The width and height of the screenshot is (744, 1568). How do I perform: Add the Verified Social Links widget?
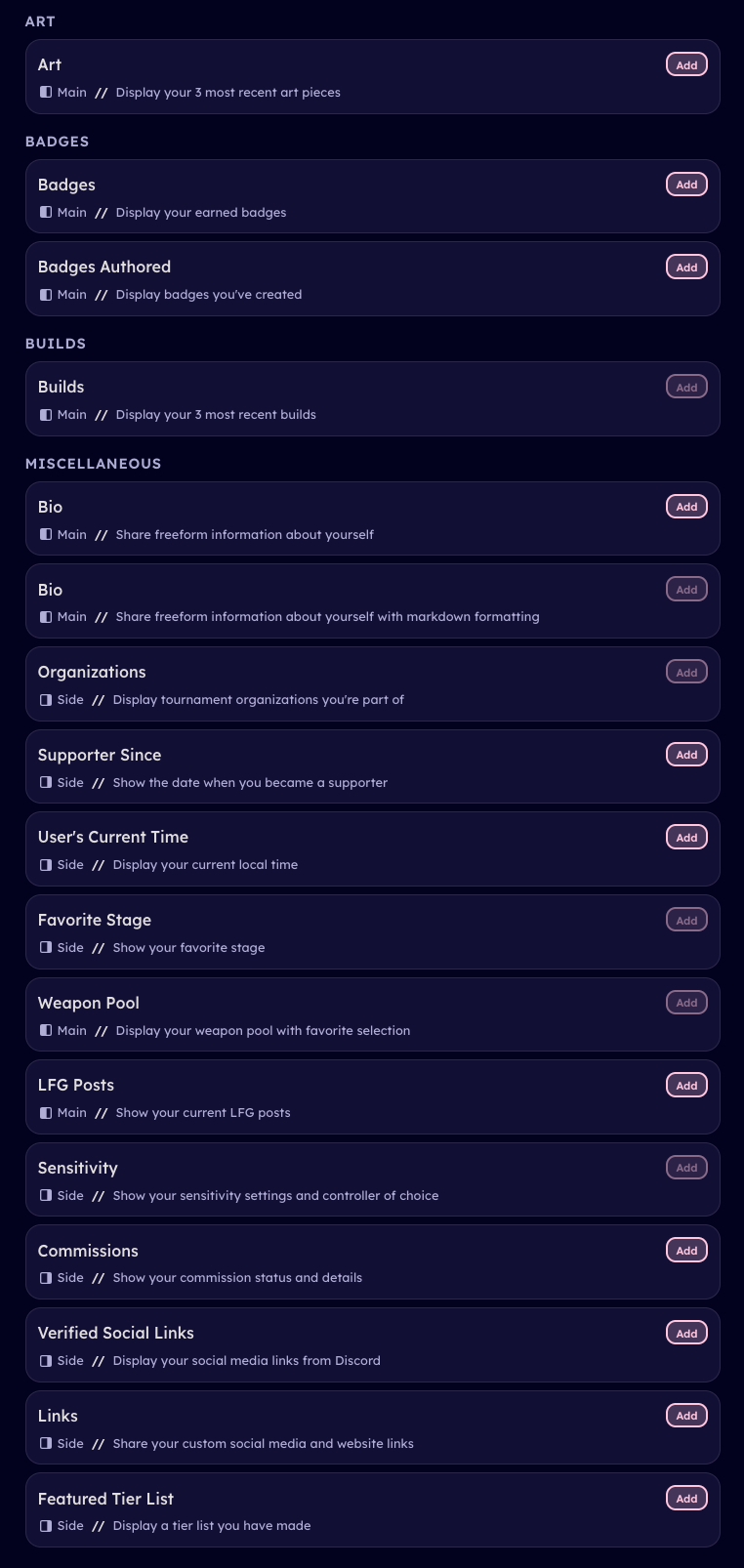coord(686,1334)
